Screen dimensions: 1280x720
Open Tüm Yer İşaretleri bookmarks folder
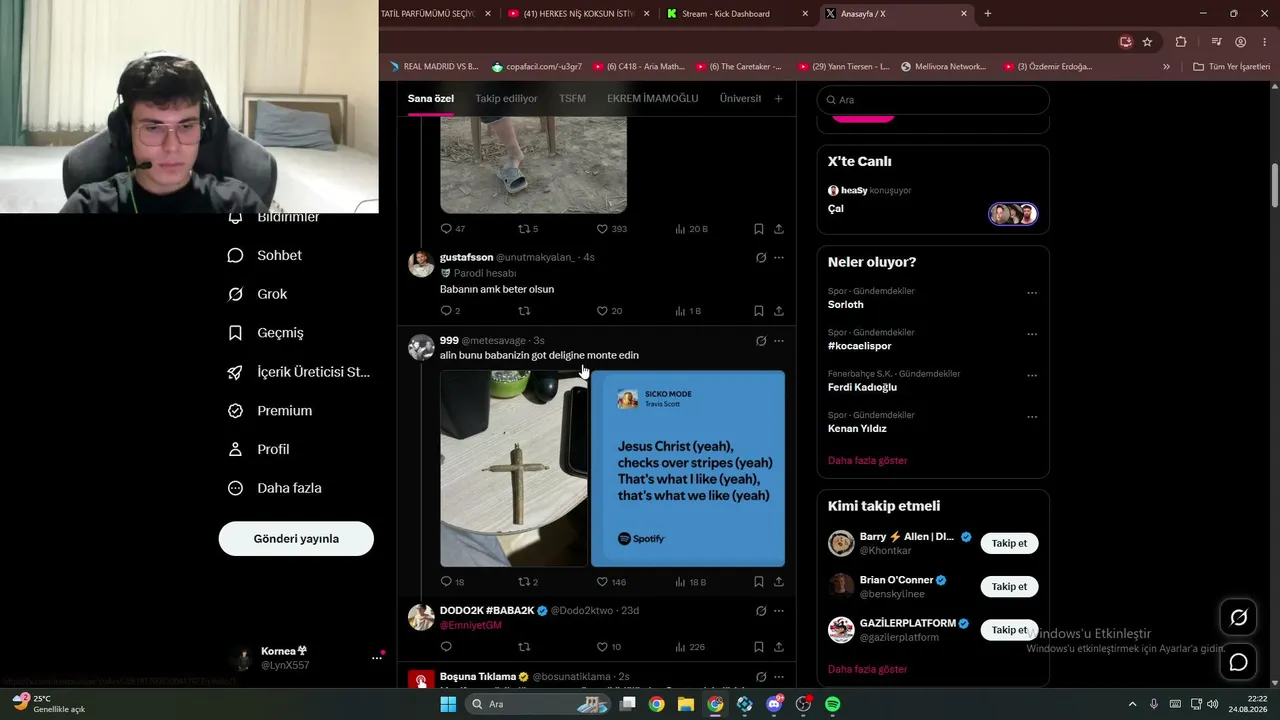coord(1232,67)
